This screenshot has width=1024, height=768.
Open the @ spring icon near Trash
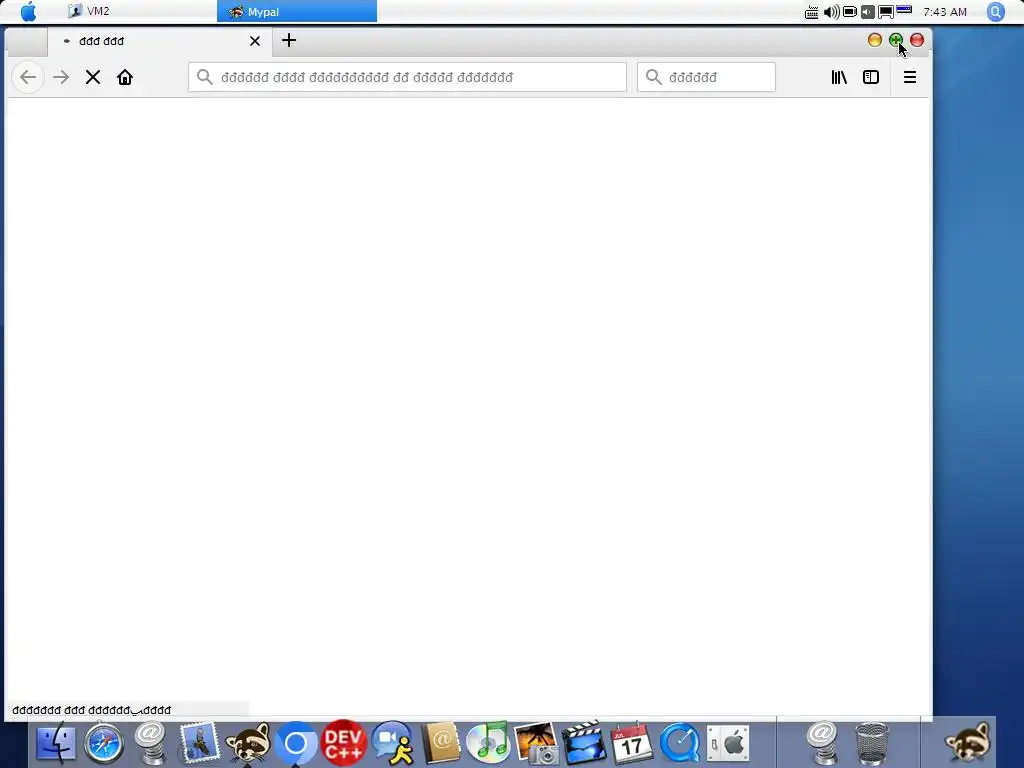point(822,743)
